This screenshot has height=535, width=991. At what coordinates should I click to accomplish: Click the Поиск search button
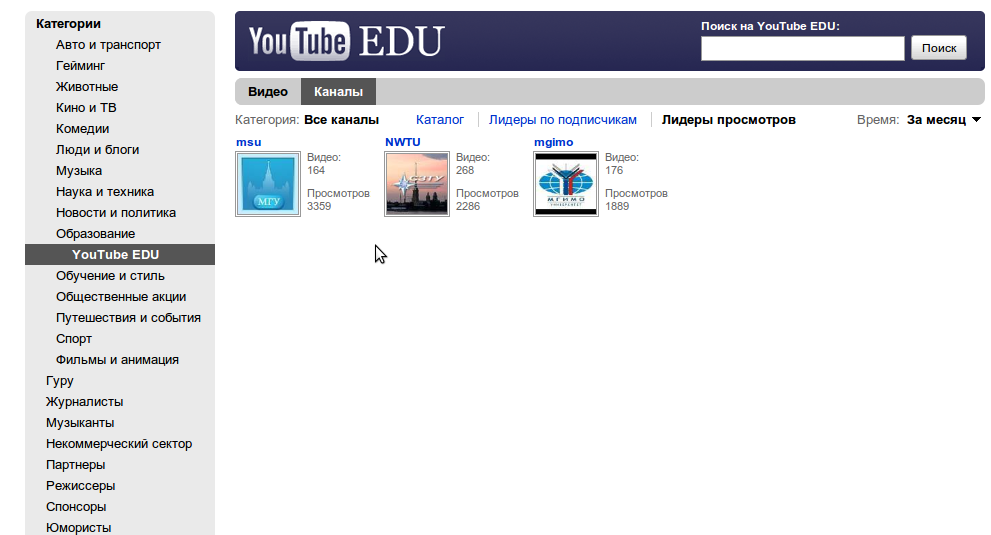click(939, 48)
